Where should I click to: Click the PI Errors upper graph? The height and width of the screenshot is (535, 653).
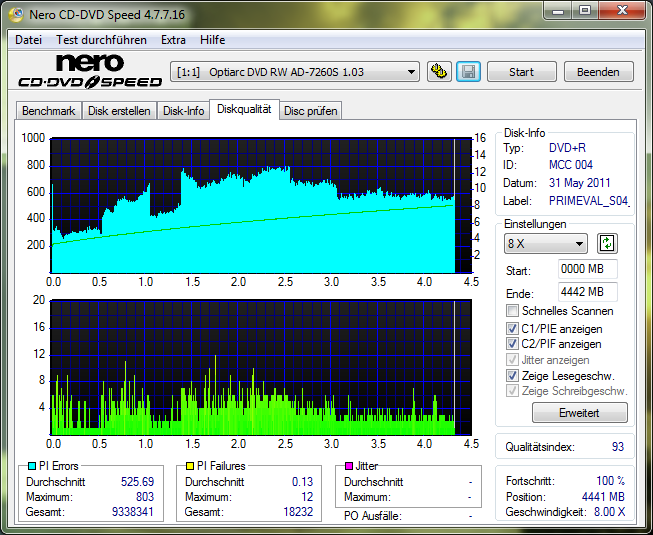tap(261, 206)
